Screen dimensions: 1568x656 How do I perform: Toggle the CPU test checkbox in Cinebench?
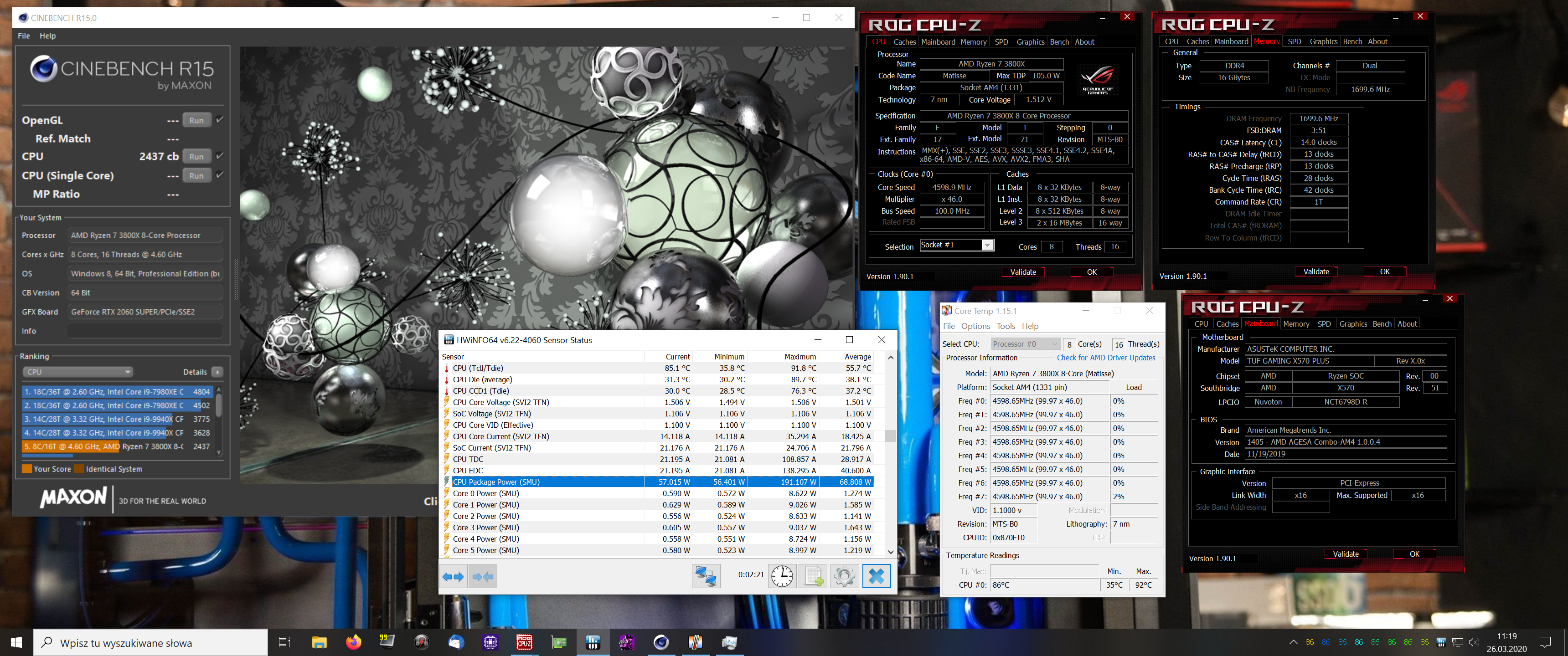pyautogui.click(x=220, y=156)
